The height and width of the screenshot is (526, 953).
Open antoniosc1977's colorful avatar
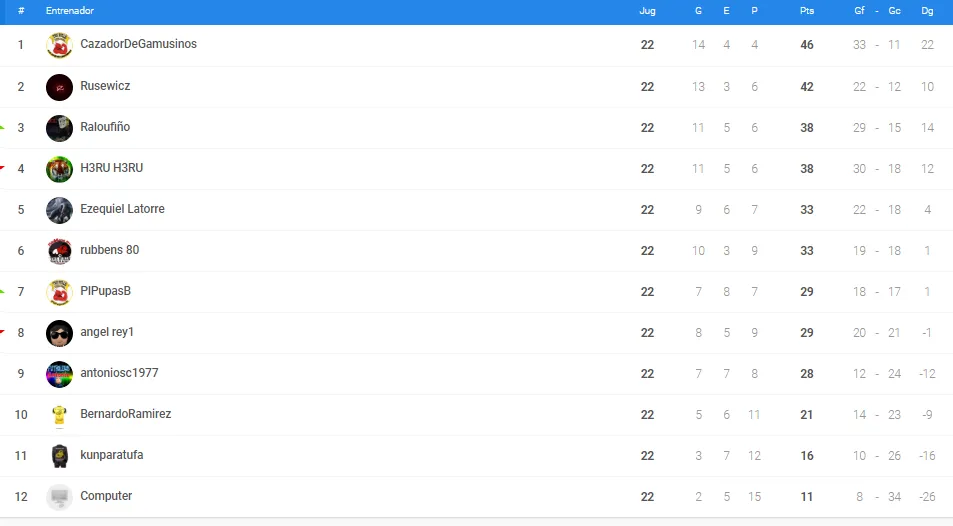coord(59,374)
